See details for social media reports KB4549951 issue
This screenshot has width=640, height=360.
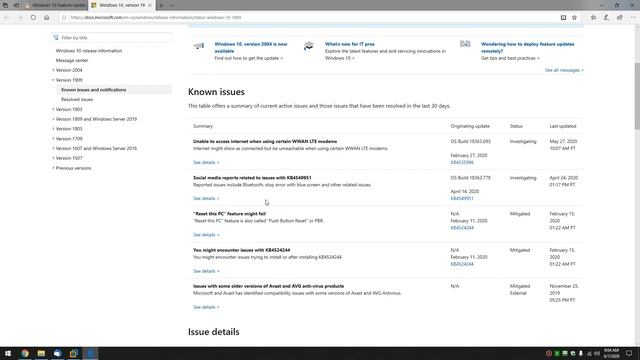206,198
